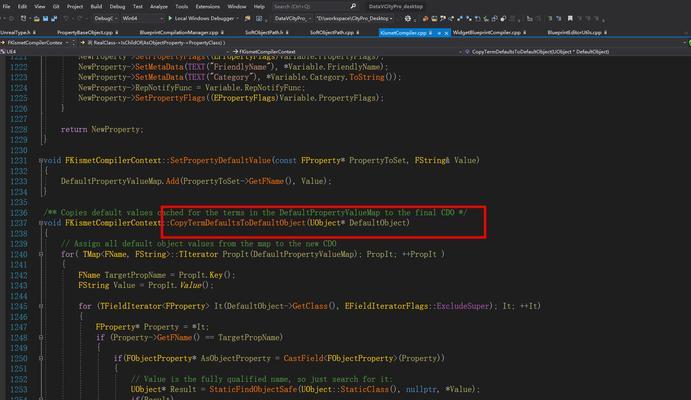691x400 pixels.
Task: Select the KismetCompiler.cpp tab
Action: [x=403, y=33]
